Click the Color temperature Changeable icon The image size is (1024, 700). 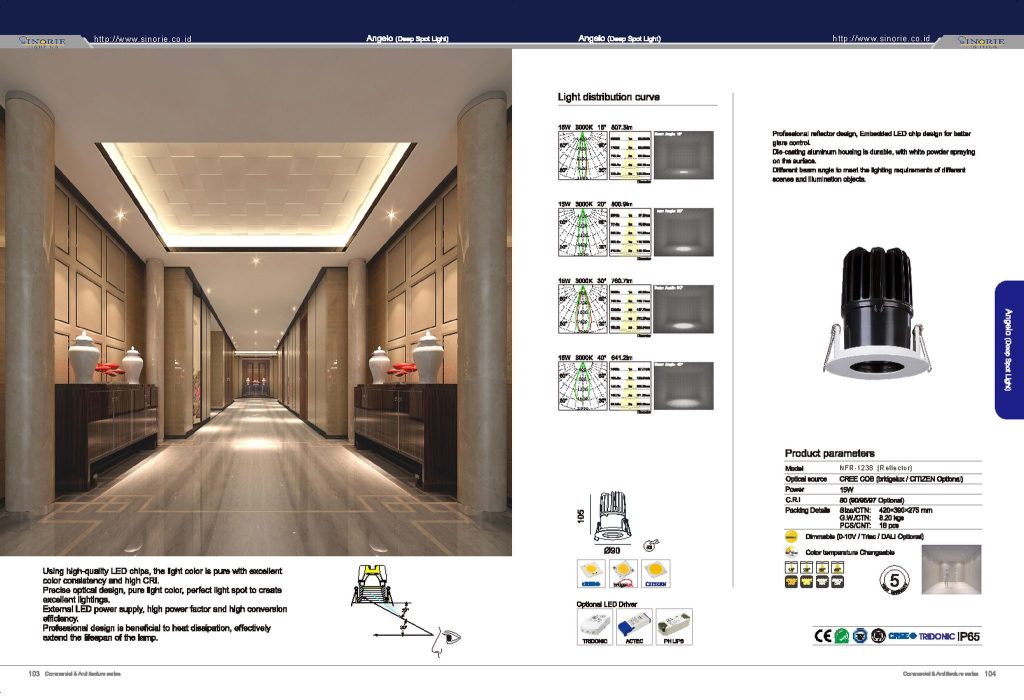click(791, 551)
